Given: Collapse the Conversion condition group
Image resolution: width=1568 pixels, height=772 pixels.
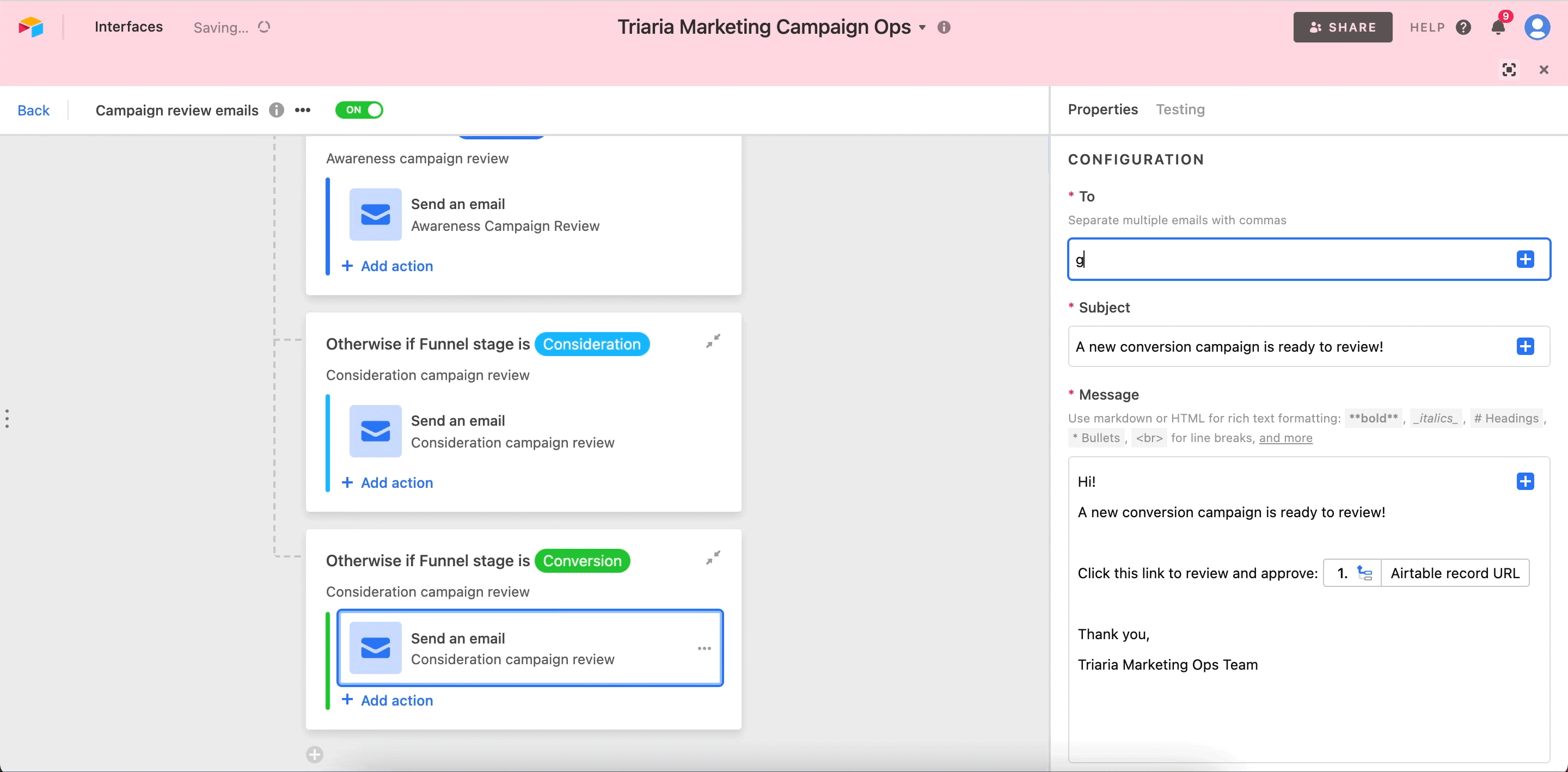Looking at the screenshot, I should point(713,557).
